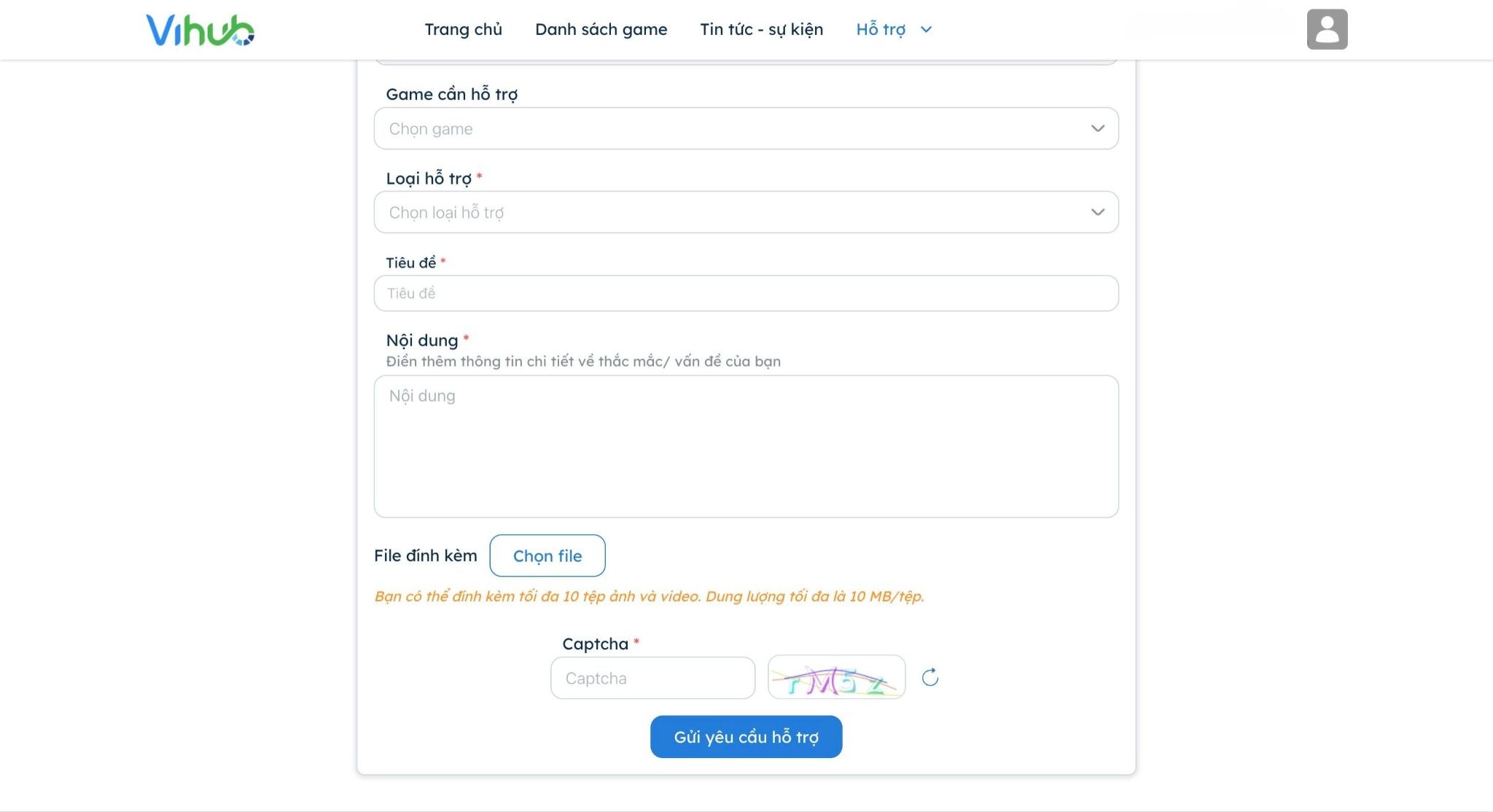Image resolution: width=1493 pixels, height=812 pixels.
Task: Click the chevron beside Hỗ trợ
Action: [927, 30]
